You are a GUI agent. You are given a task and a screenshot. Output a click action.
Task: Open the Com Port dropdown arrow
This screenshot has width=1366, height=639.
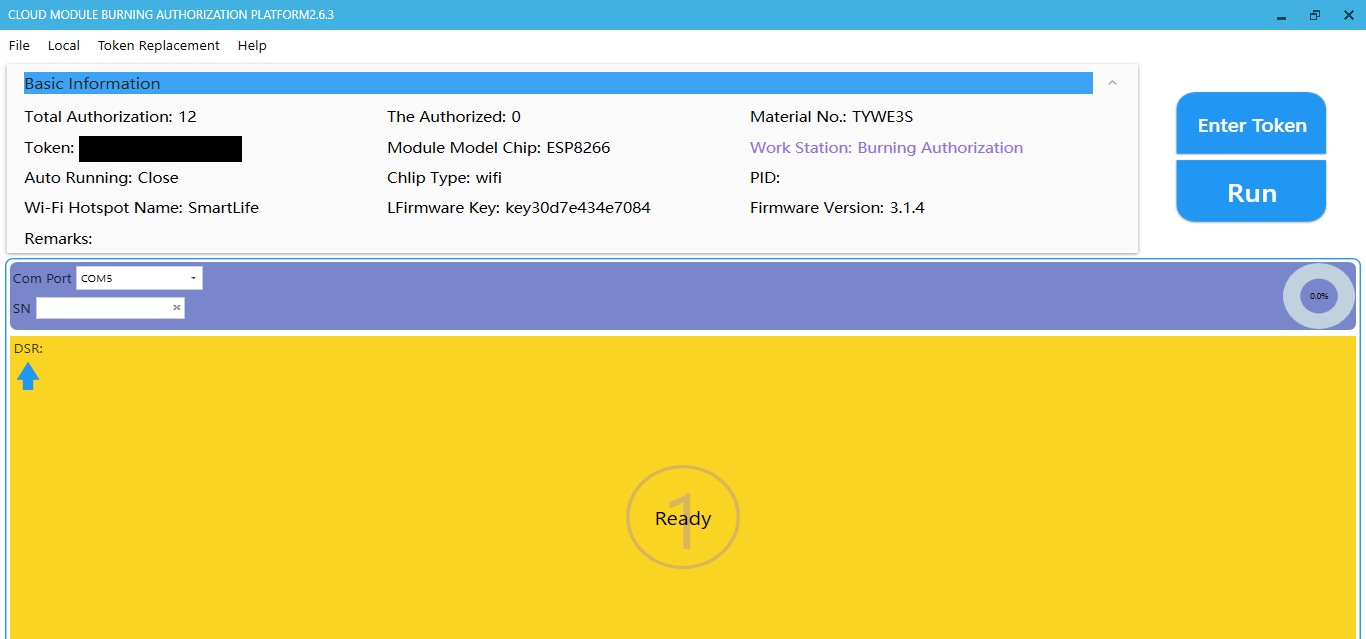[193, 278]
